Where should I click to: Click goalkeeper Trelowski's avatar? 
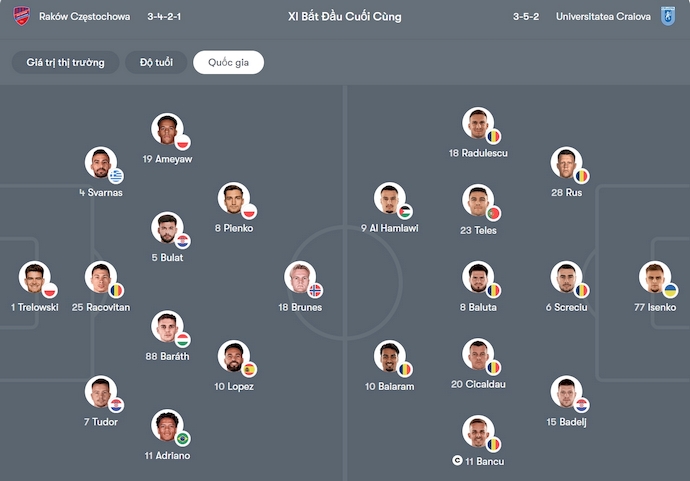click(33, 278)
